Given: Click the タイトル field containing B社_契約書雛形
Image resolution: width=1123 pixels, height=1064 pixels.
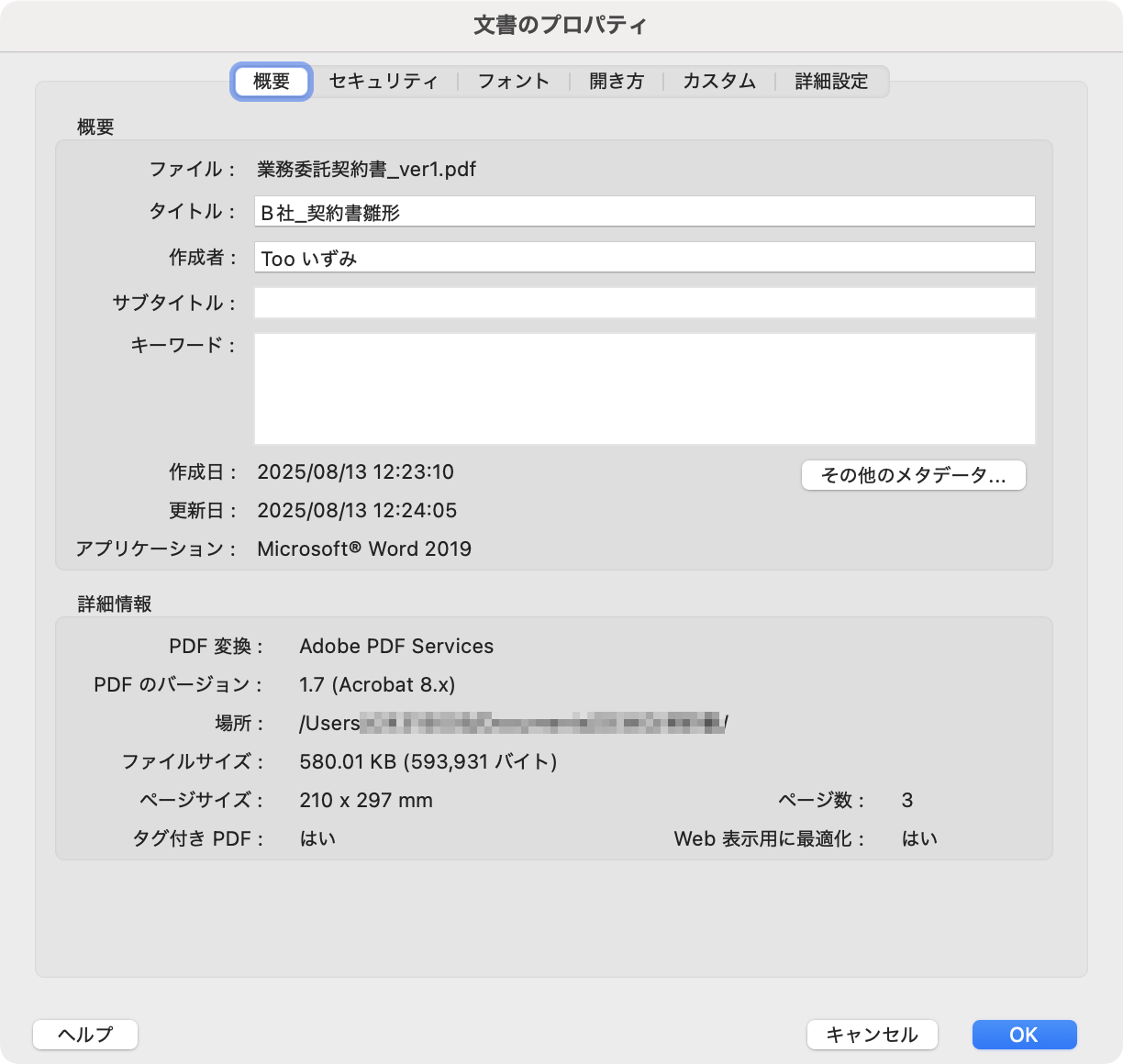Looking at the screenshot, I should point(644,212).
